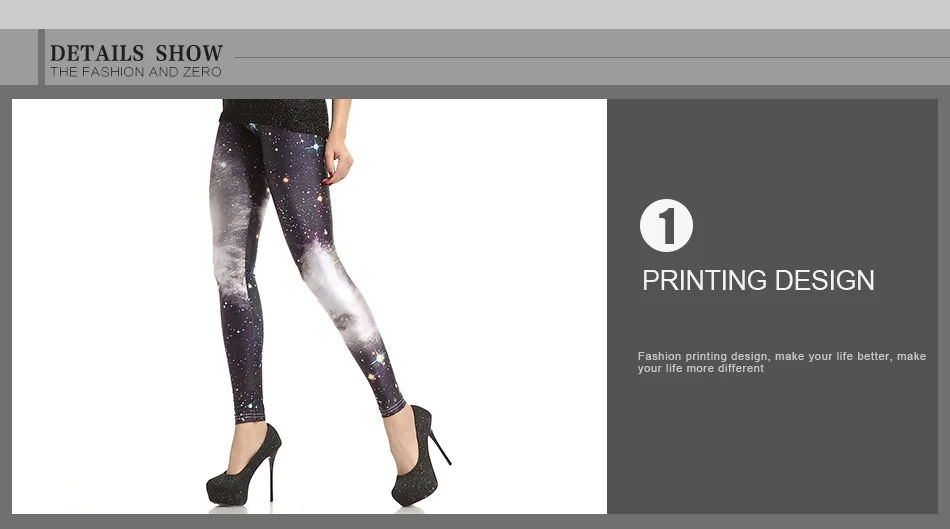Click the dark vertical accent bar beside heading
The width and height of the screenshot is (950, 529).
coord(41,57)
